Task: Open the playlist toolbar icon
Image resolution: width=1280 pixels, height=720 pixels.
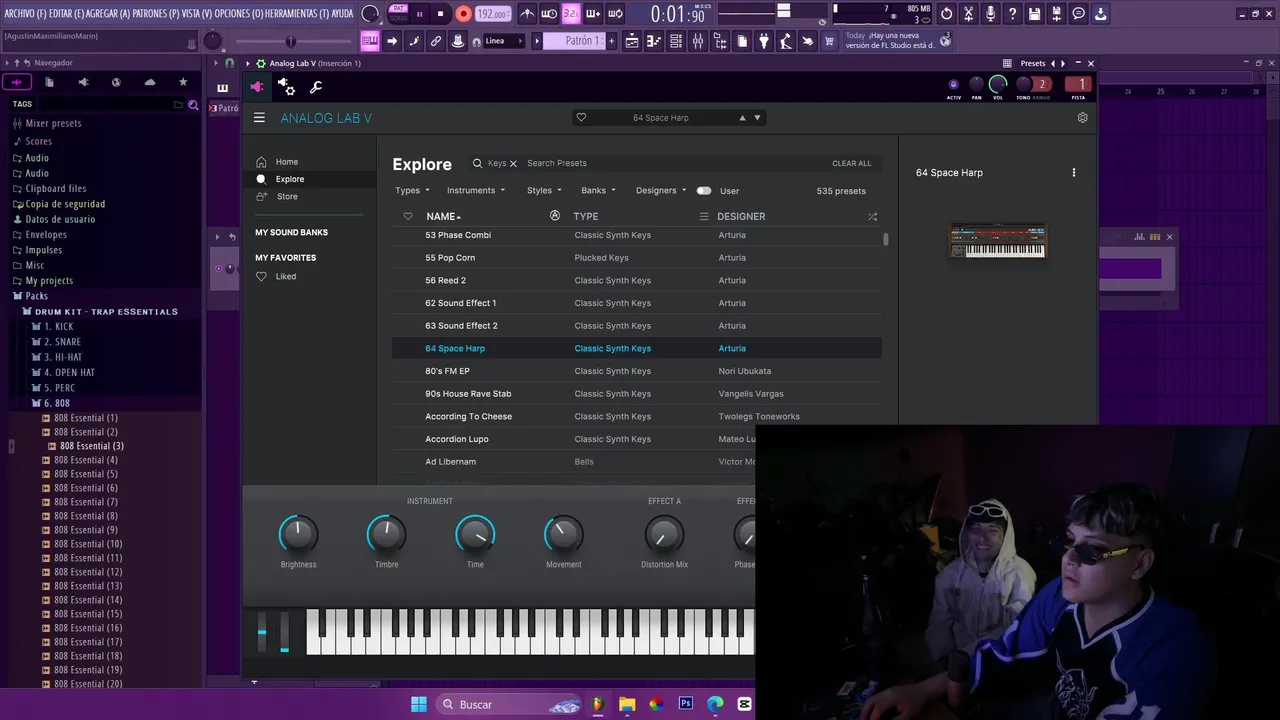Action: 631,41
